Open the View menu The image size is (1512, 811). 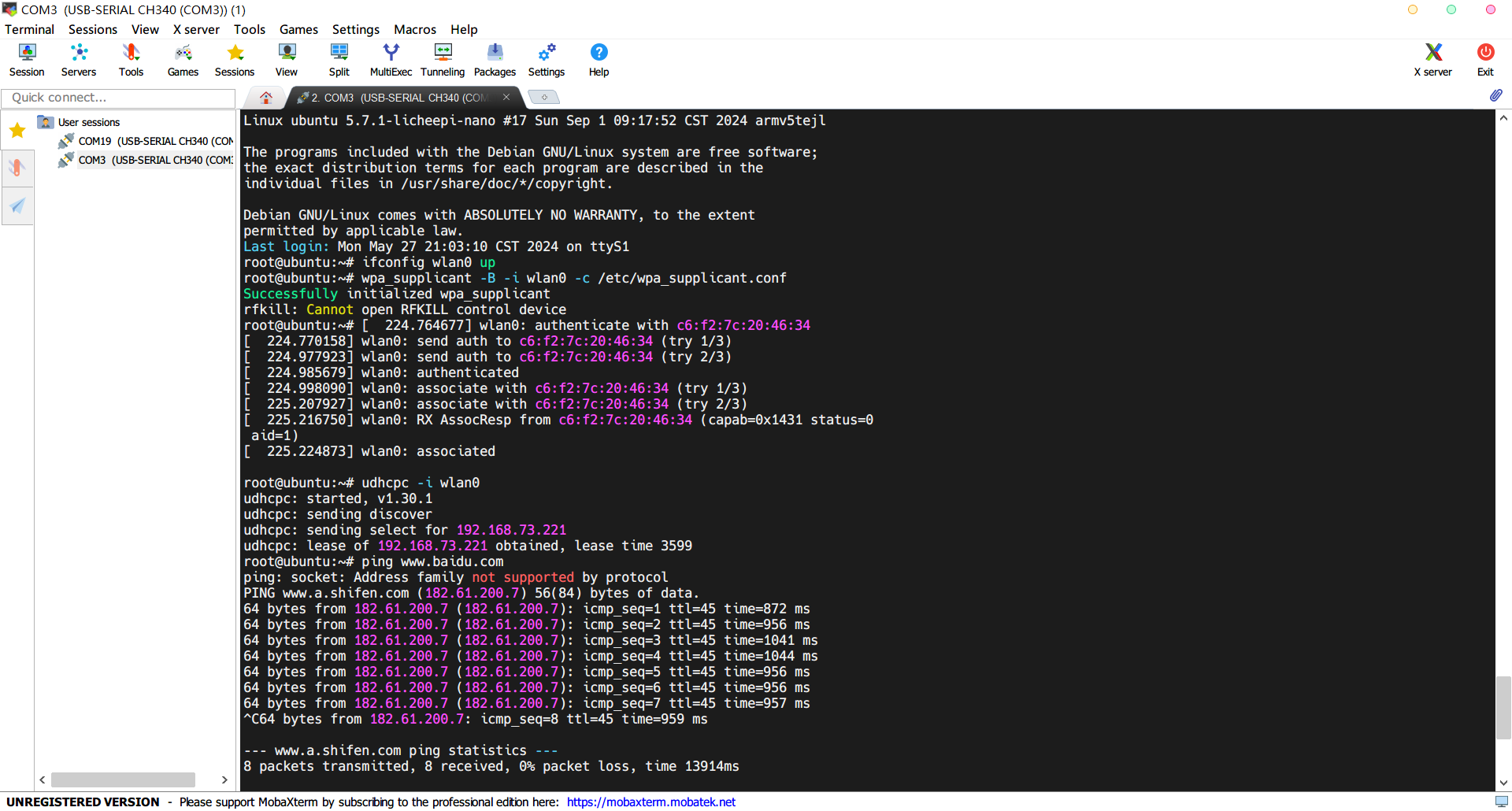[145, 29]
